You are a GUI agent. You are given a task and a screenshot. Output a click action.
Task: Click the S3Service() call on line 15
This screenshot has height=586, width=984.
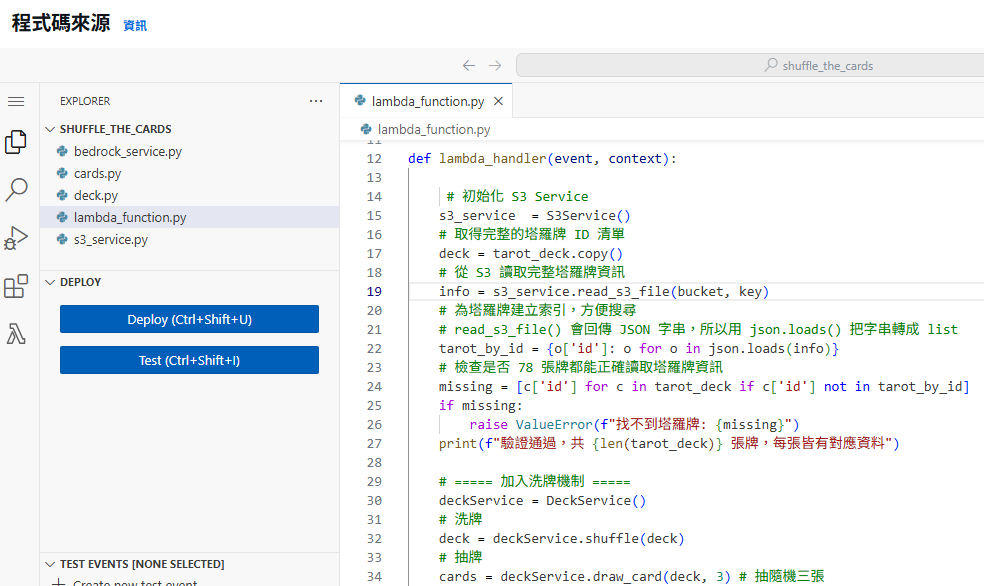(x=588, y=215)
